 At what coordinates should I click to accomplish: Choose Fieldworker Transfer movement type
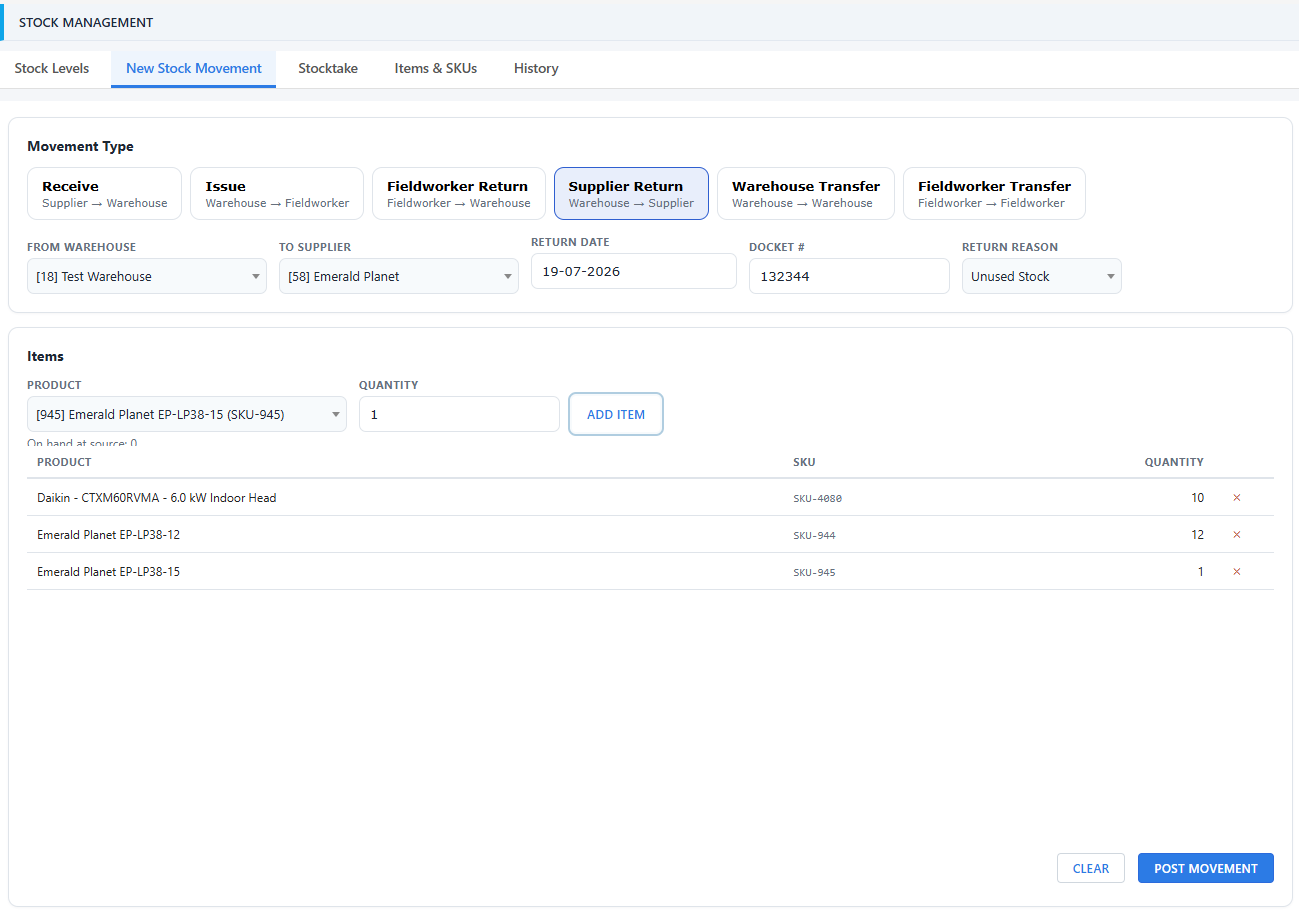pos(994,193)
